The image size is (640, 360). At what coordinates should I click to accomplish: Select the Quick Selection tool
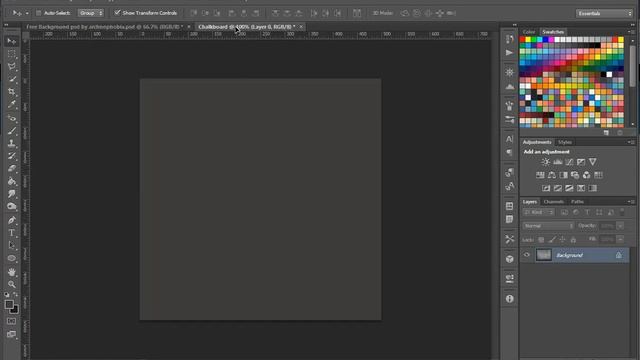point(11,79)
